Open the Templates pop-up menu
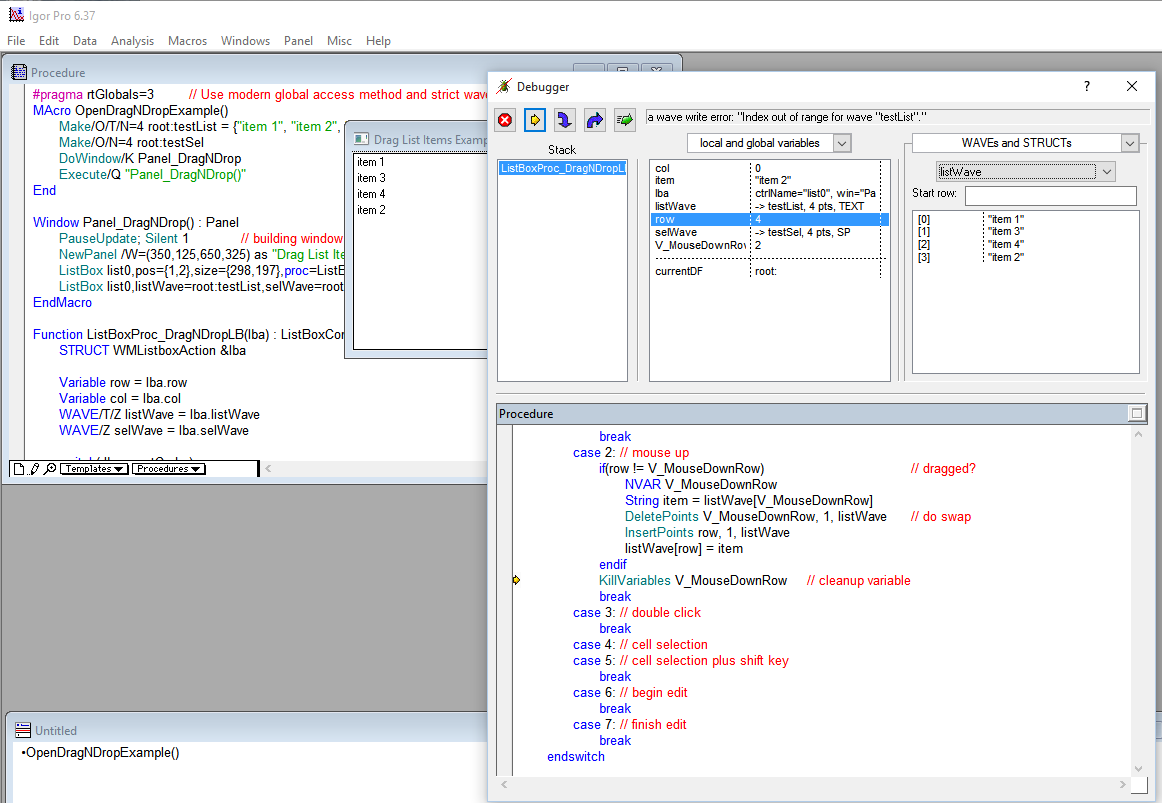Screen dimensions: 1162x803 coord(93,469)
